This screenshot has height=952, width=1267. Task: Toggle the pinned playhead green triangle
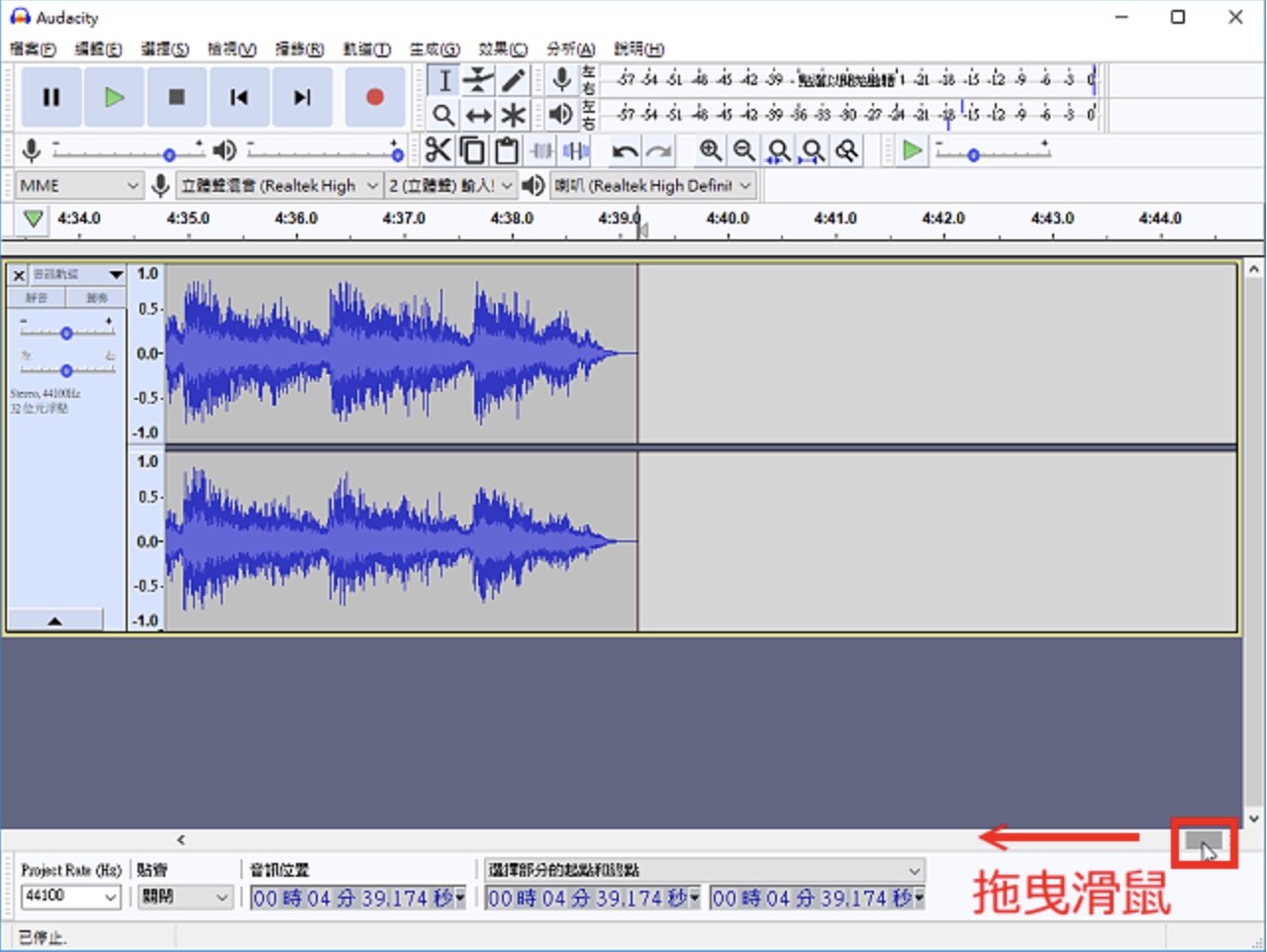coord(33,219)
